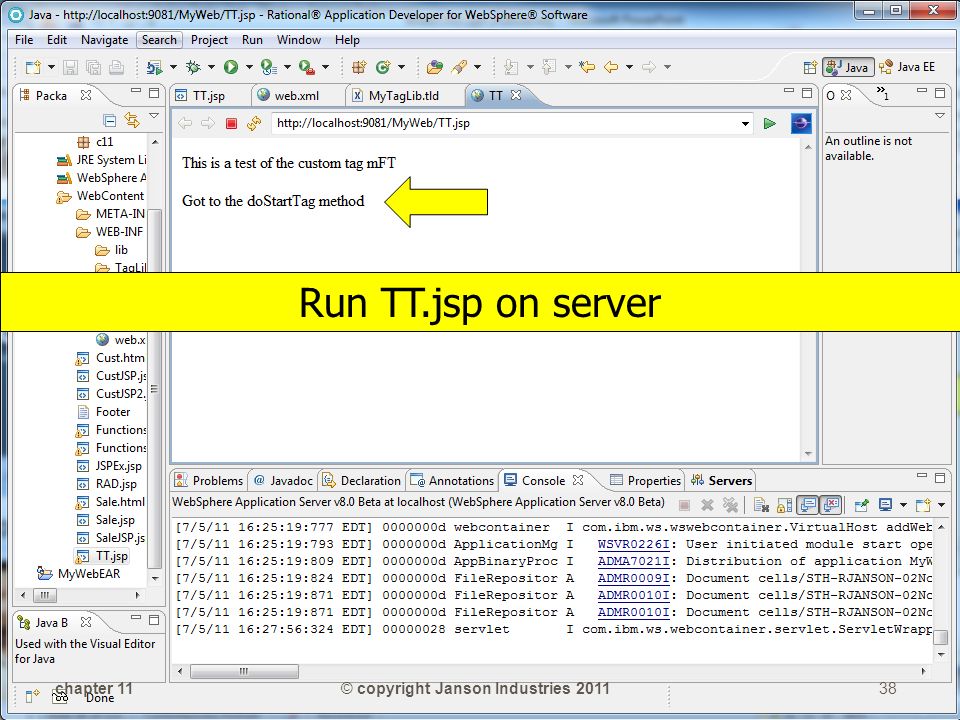Click the Console horizontal scrollbar thumb
Image resolution: width=960 pixels, height=720 pixels.
tap(244, 672)
